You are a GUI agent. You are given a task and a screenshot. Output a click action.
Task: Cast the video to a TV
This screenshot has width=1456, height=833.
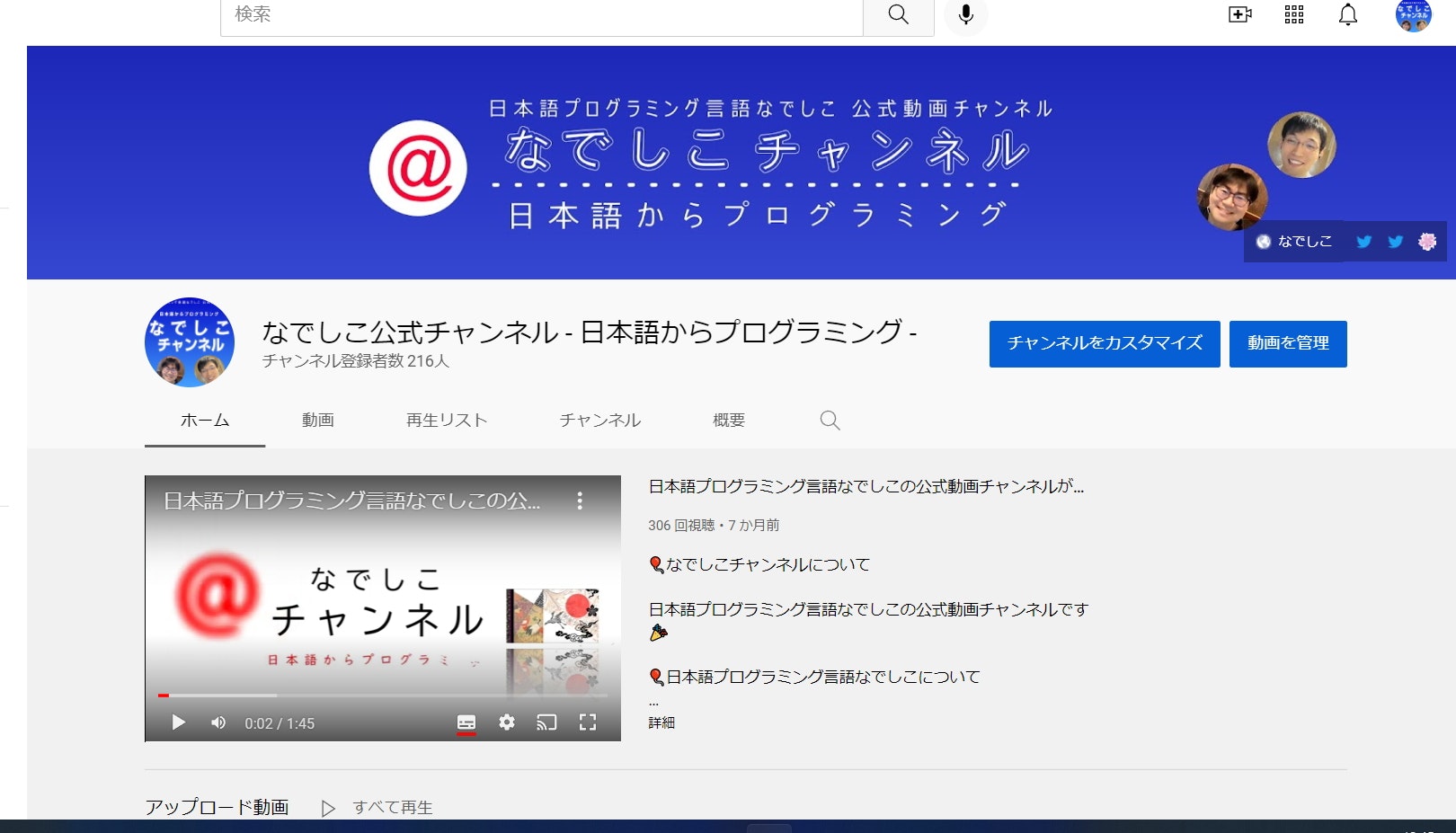click(x=546, y=722)
